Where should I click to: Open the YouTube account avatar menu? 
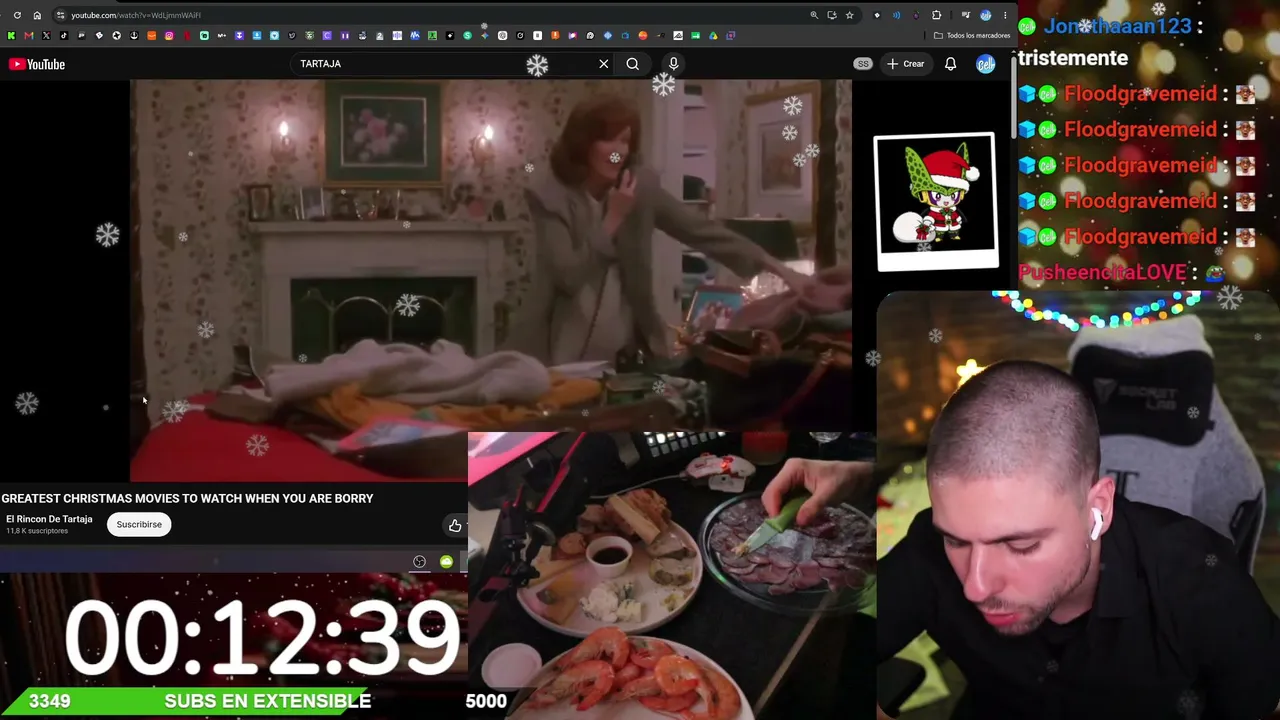click(986, 64)
